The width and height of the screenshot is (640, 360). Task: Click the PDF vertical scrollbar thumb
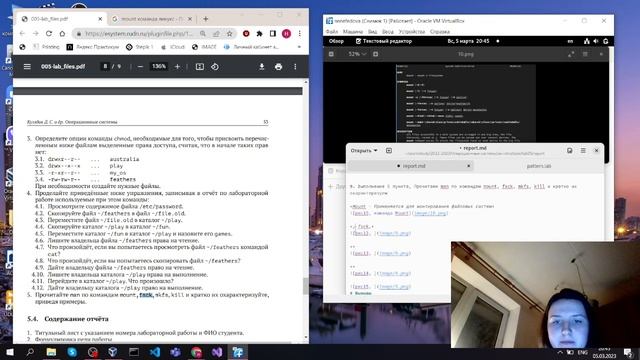pyautogui.click(x=306, y=286)
